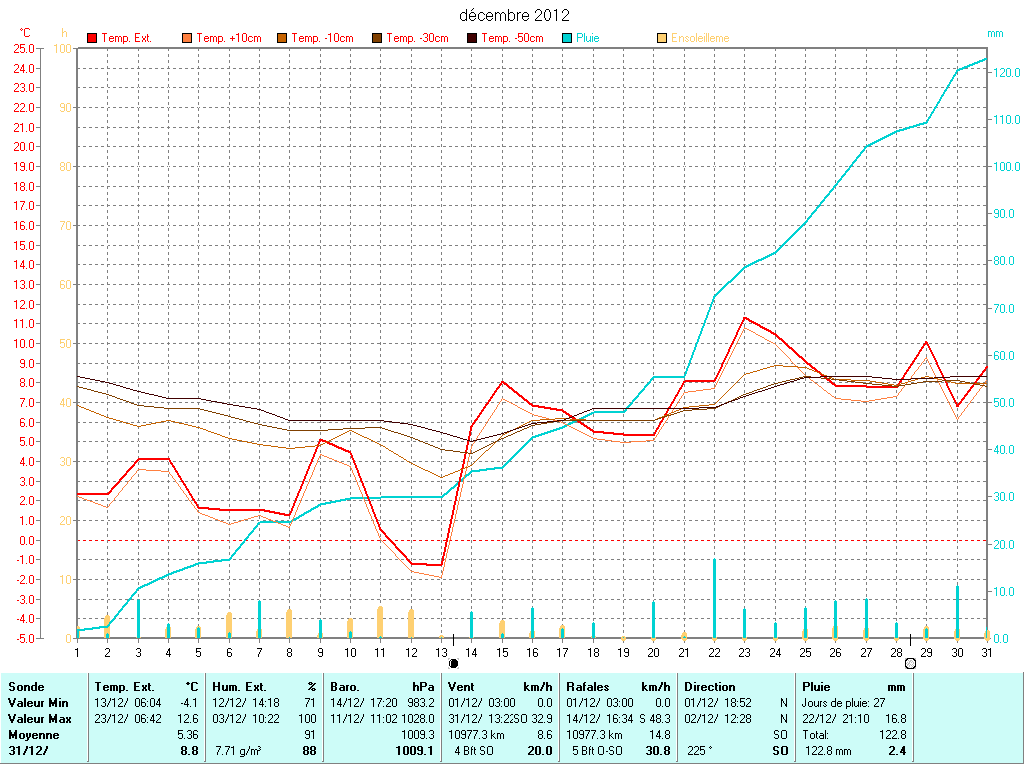1024x764 pixels.
Task: Click the full moon icon below day 28
Action: 910,662
